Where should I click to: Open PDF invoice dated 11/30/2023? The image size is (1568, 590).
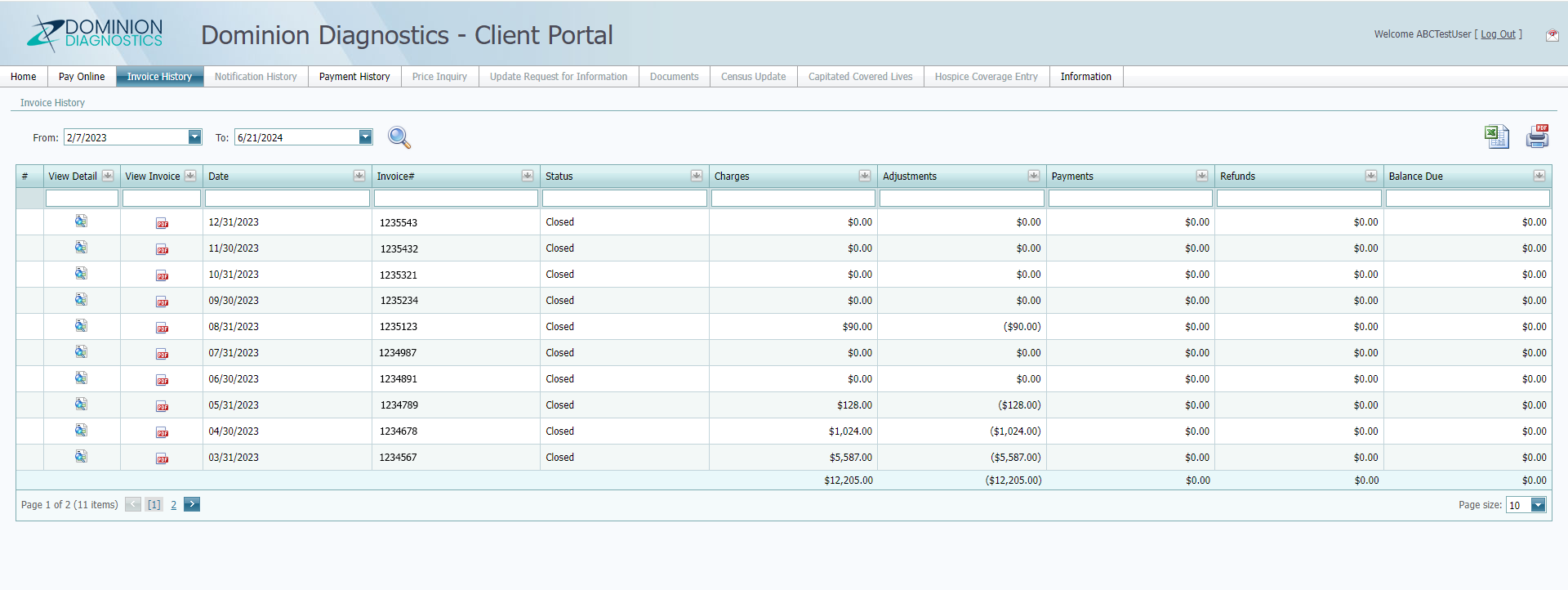(163, 249)
